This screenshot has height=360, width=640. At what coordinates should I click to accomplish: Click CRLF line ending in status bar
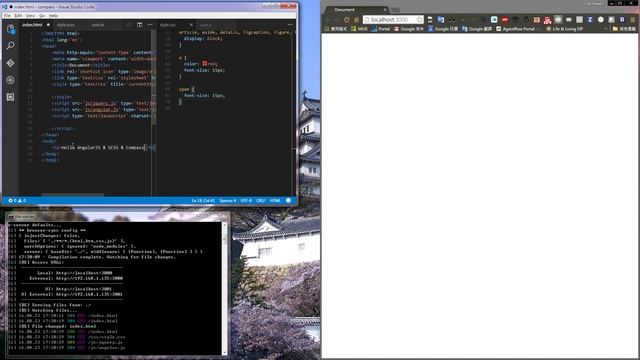click(261, 200)
